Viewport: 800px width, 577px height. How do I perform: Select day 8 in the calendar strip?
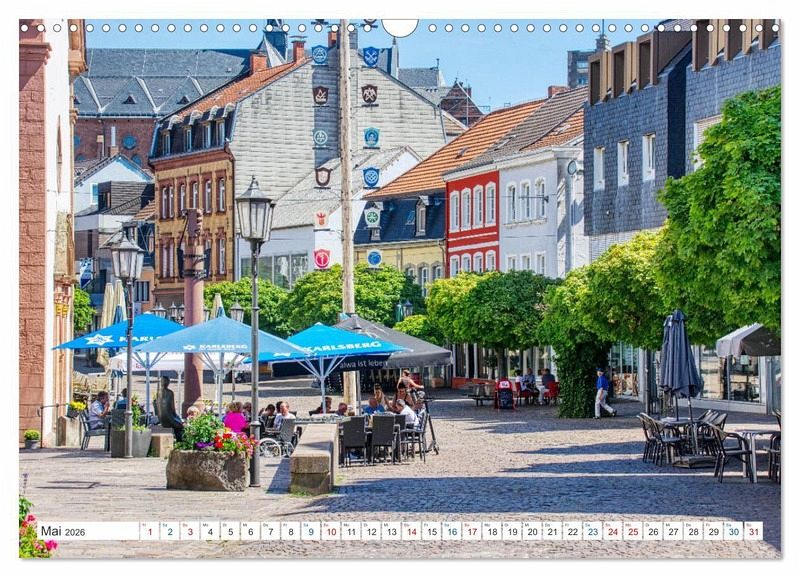click(290, 531)
